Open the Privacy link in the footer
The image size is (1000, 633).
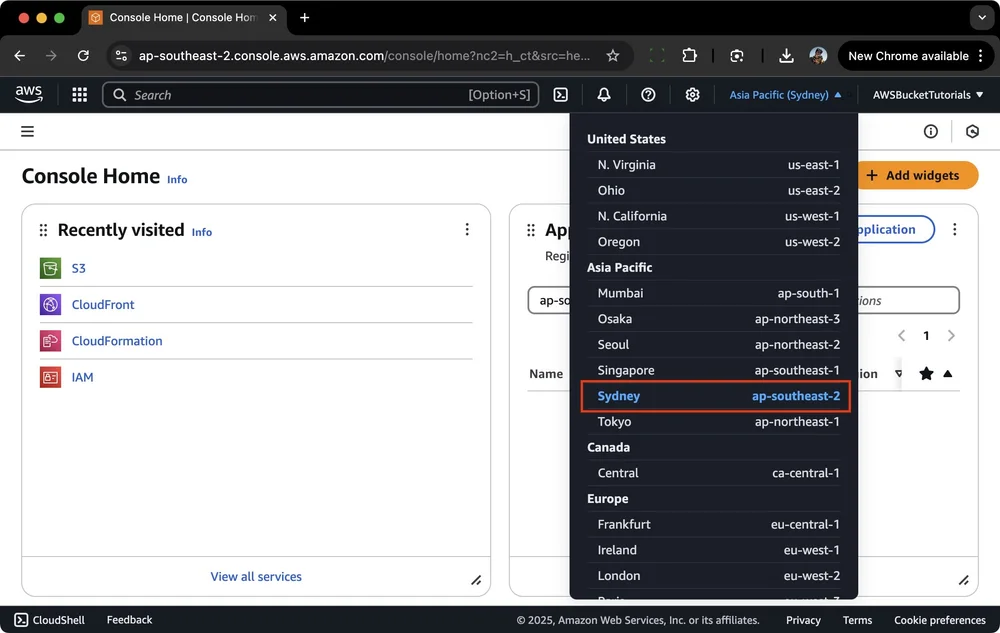pos(803,620)
